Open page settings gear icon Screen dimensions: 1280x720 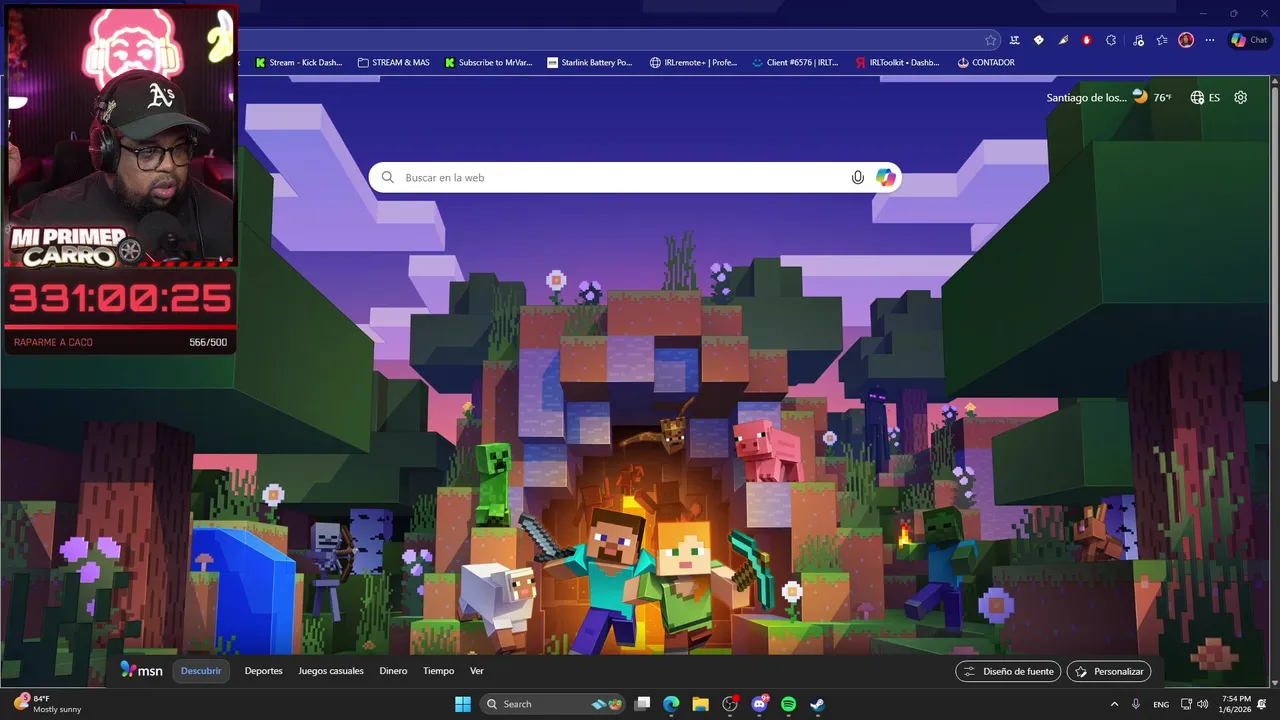[x=1240, y=97]
